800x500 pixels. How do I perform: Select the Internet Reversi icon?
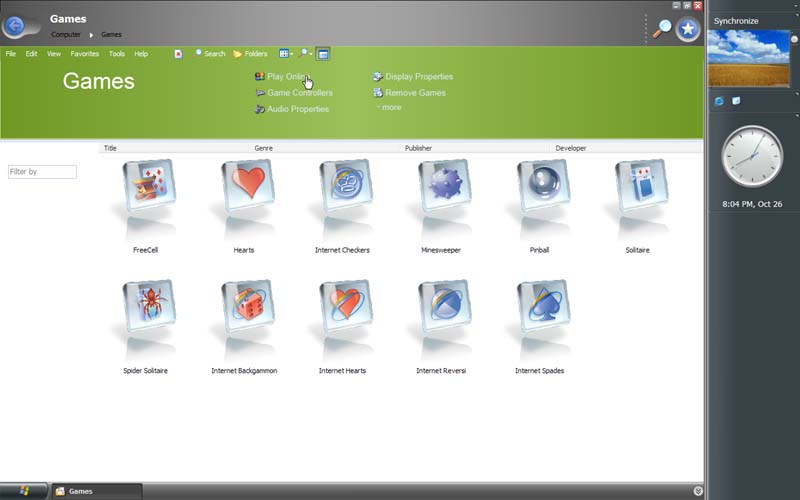click(443, 309)
